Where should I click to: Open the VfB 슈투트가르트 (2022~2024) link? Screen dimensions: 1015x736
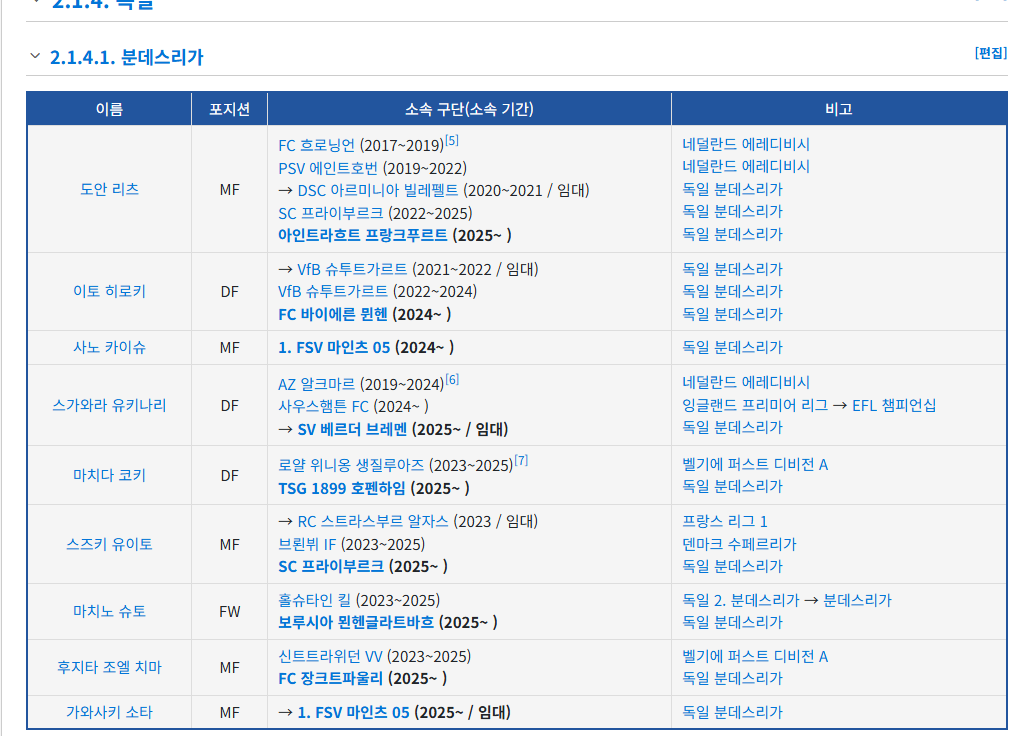click(333, 291)
